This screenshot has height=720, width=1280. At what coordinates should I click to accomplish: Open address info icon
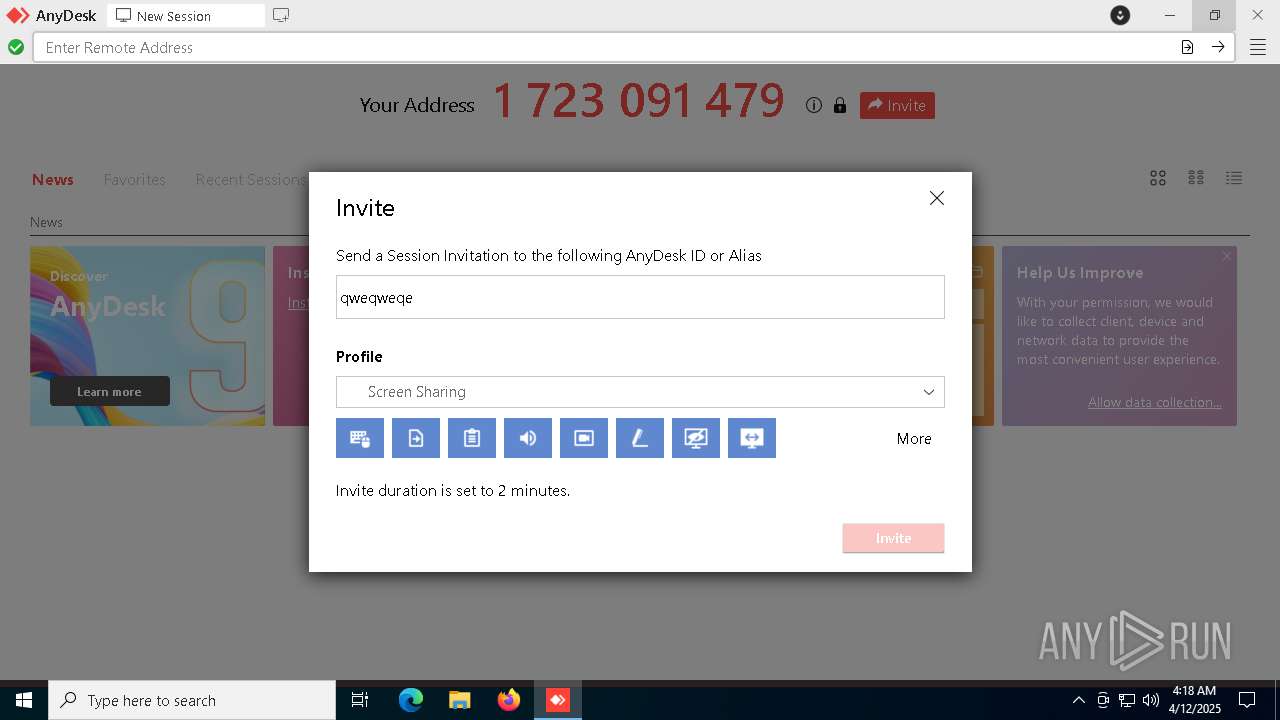814,105
